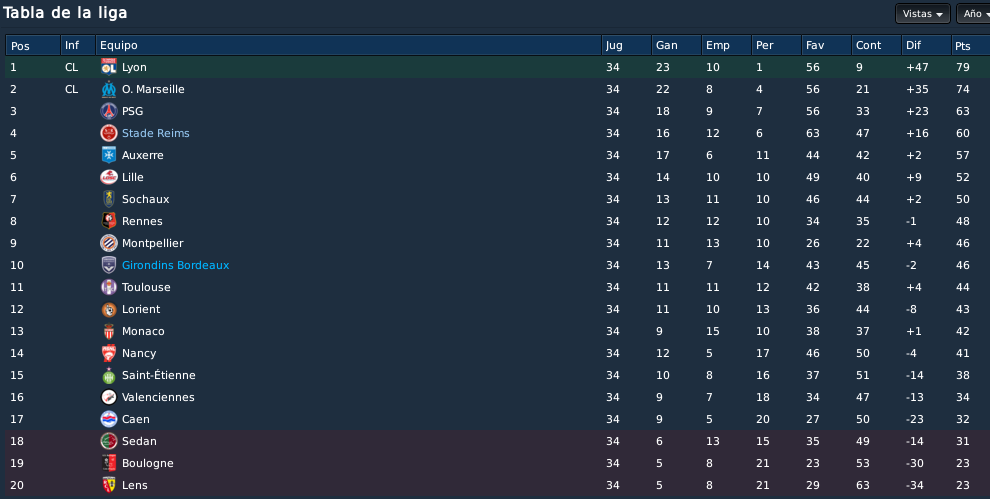Sort by the Equipo column header

(349, 45)
